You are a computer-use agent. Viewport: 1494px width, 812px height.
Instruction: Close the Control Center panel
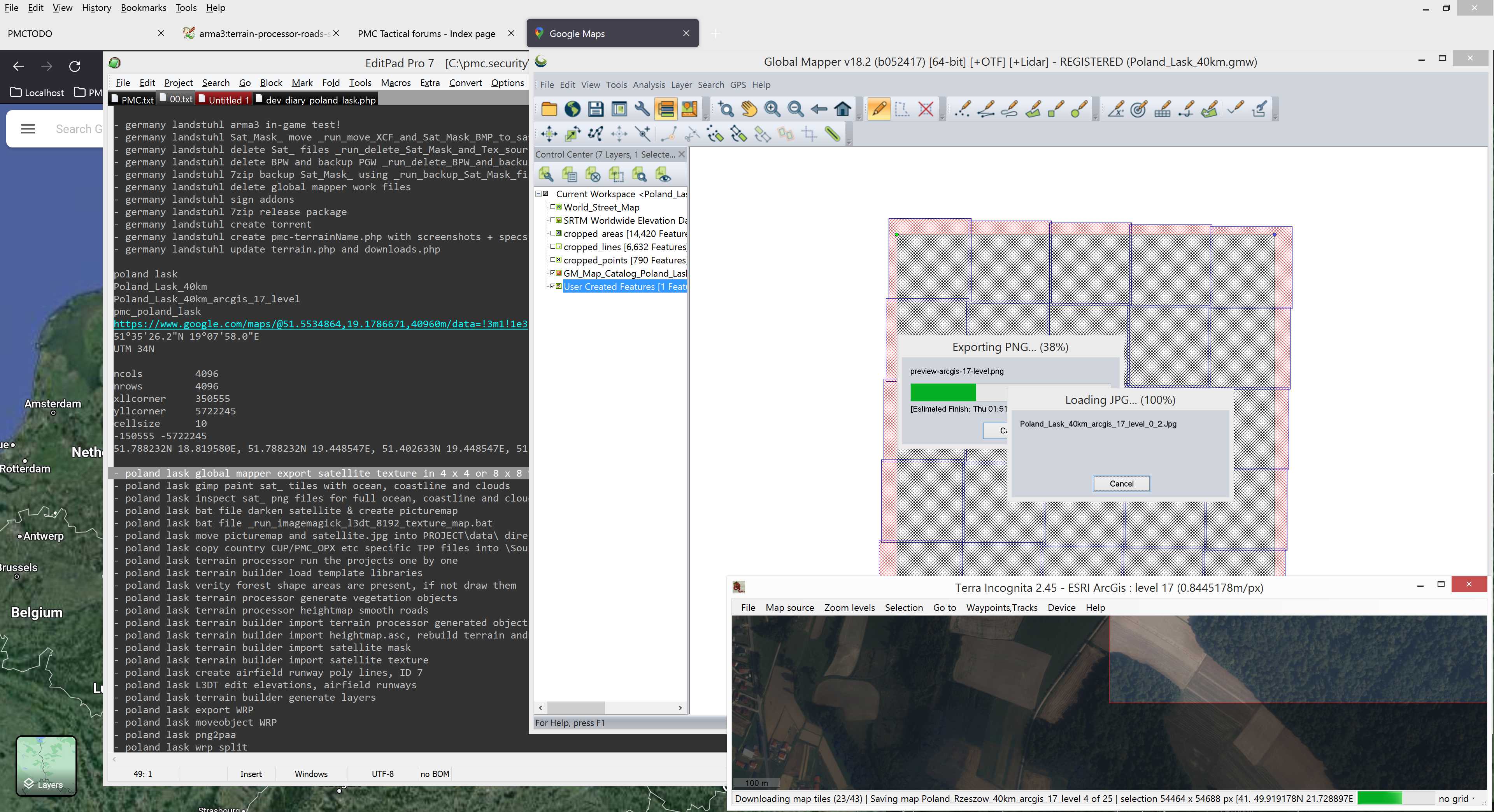(682, 154)
